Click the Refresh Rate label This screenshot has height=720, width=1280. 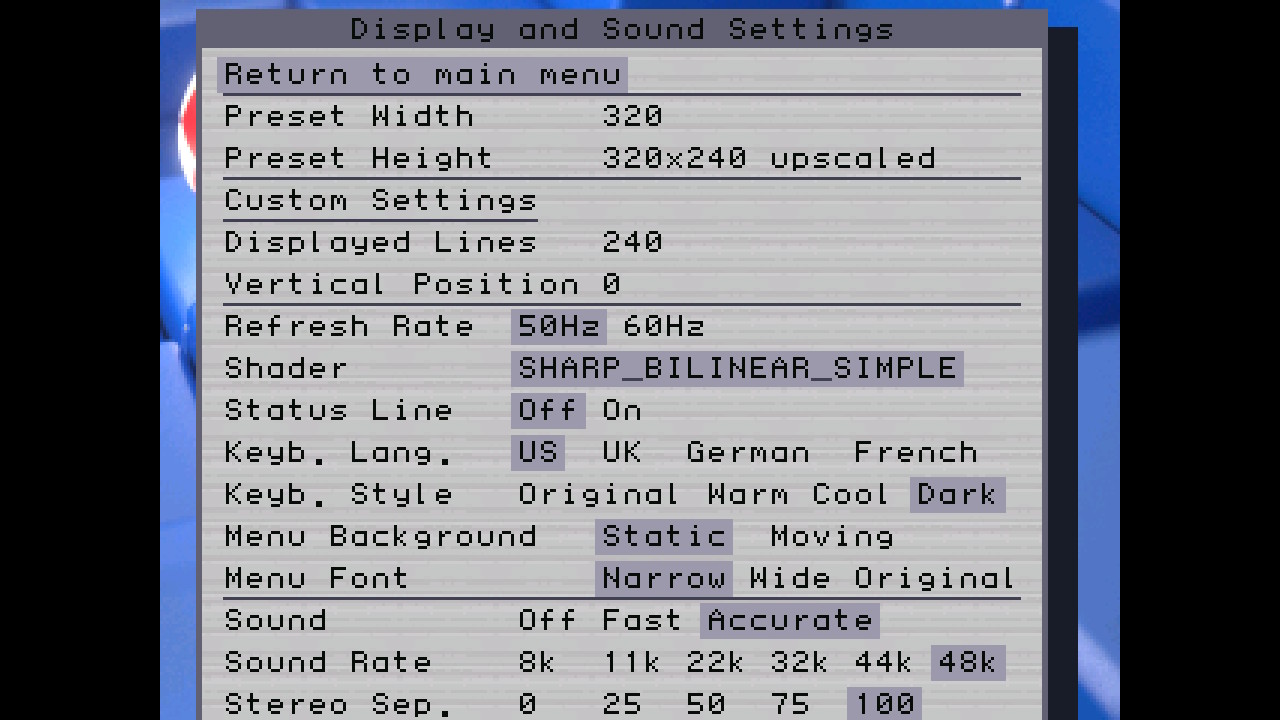[349, 326]
